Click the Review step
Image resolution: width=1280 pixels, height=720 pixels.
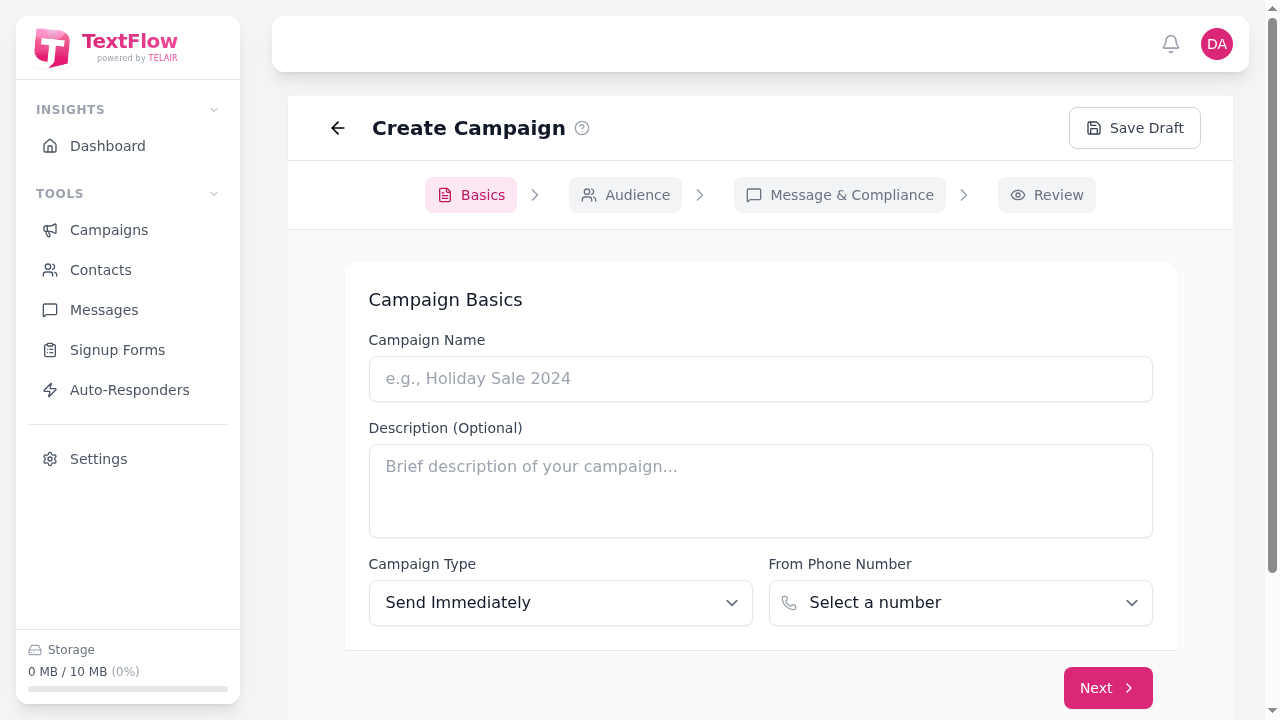[1046, 195]
